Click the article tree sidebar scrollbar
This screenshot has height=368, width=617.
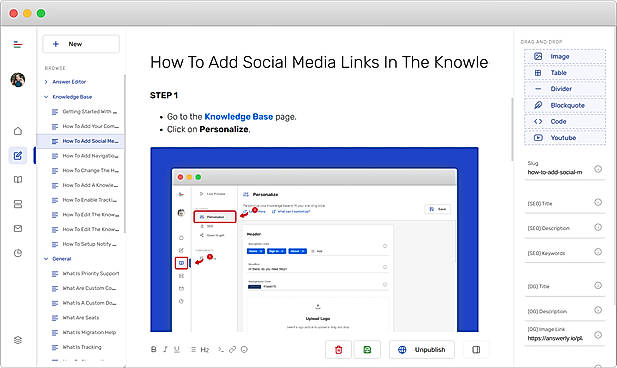pyautogui.click(x=125, y=153)
